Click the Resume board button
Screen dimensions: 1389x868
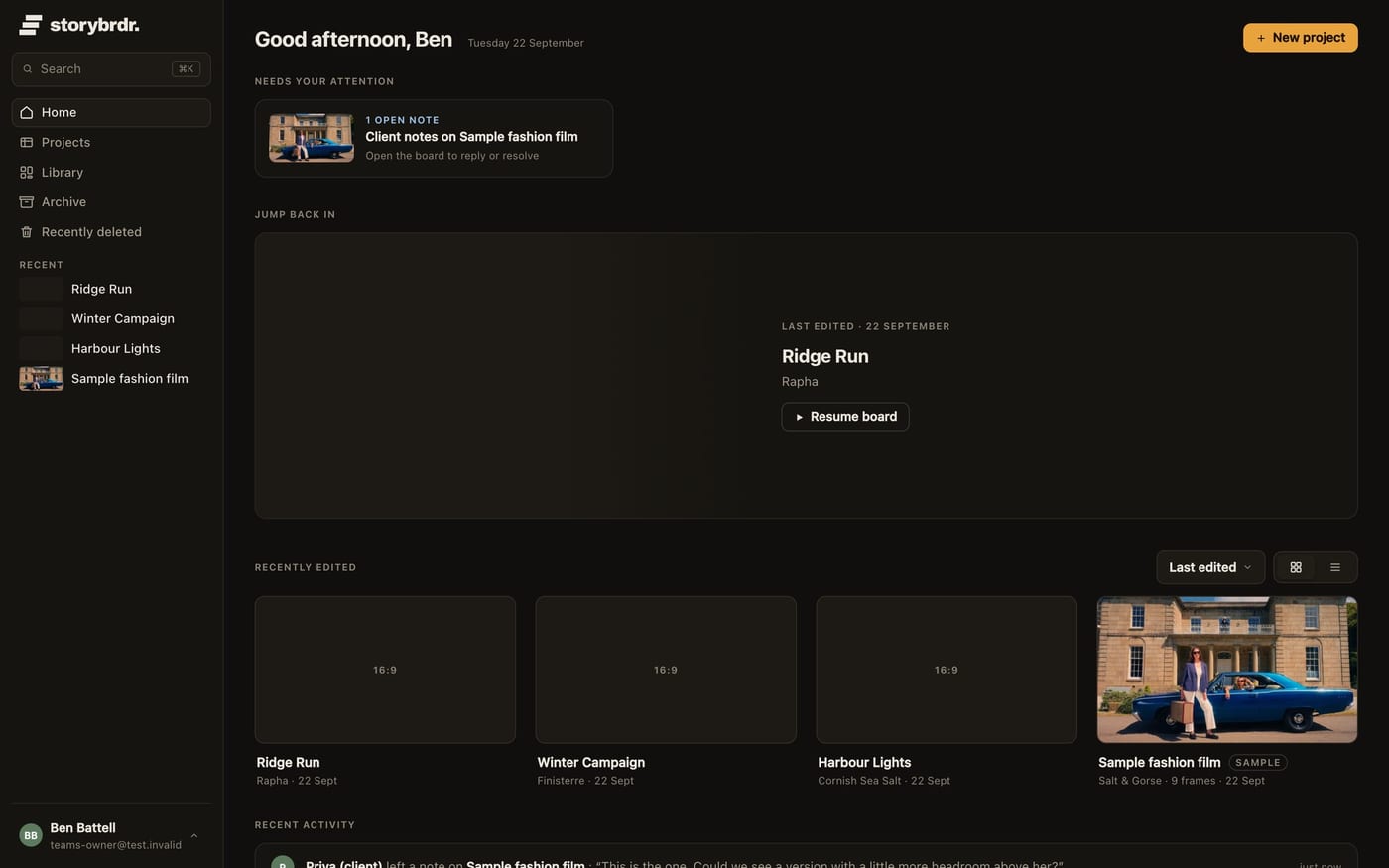pyautogui.click(x=845, y=417)
